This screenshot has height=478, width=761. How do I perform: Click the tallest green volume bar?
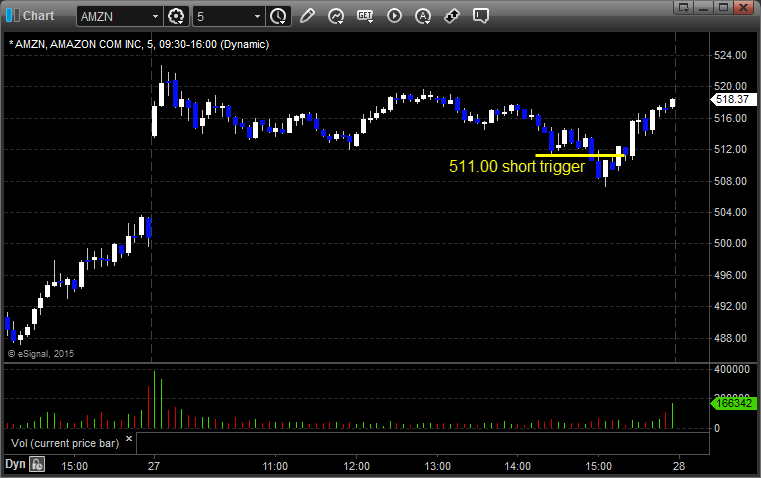155,400
